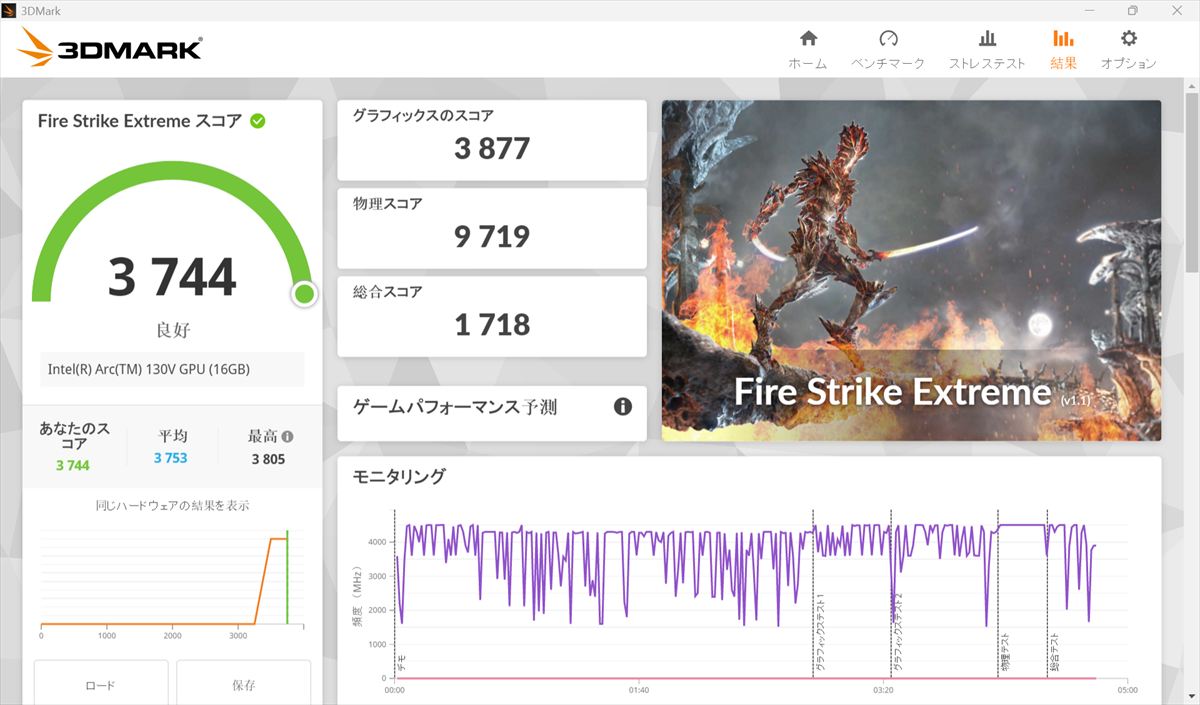Click the 同じハードウェアの結果を表示 label
1200x705 pixels.
point(172,505)
